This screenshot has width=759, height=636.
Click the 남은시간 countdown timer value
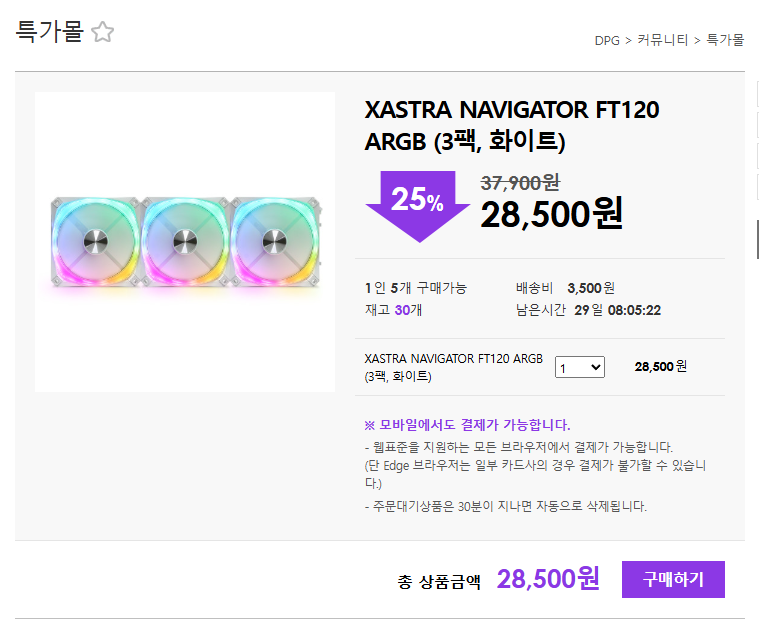(x=617, y=310)
